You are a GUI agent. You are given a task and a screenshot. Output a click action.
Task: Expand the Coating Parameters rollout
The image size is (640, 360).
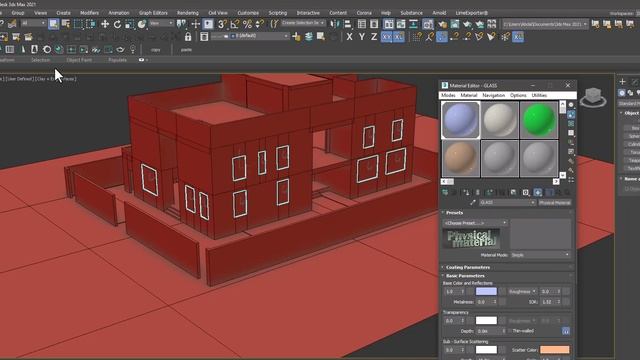467,267
